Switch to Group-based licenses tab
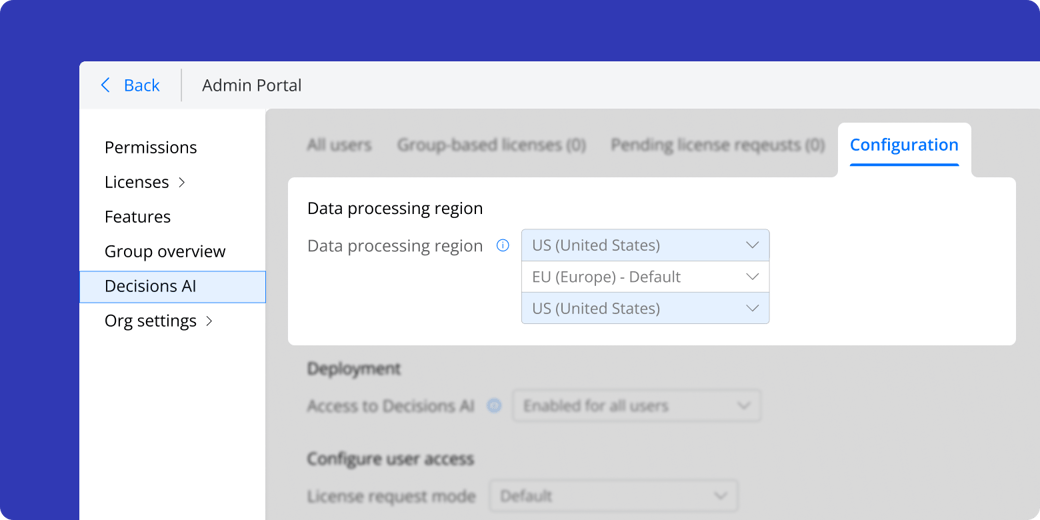The image size is (1040, 520). click(491, 145)
